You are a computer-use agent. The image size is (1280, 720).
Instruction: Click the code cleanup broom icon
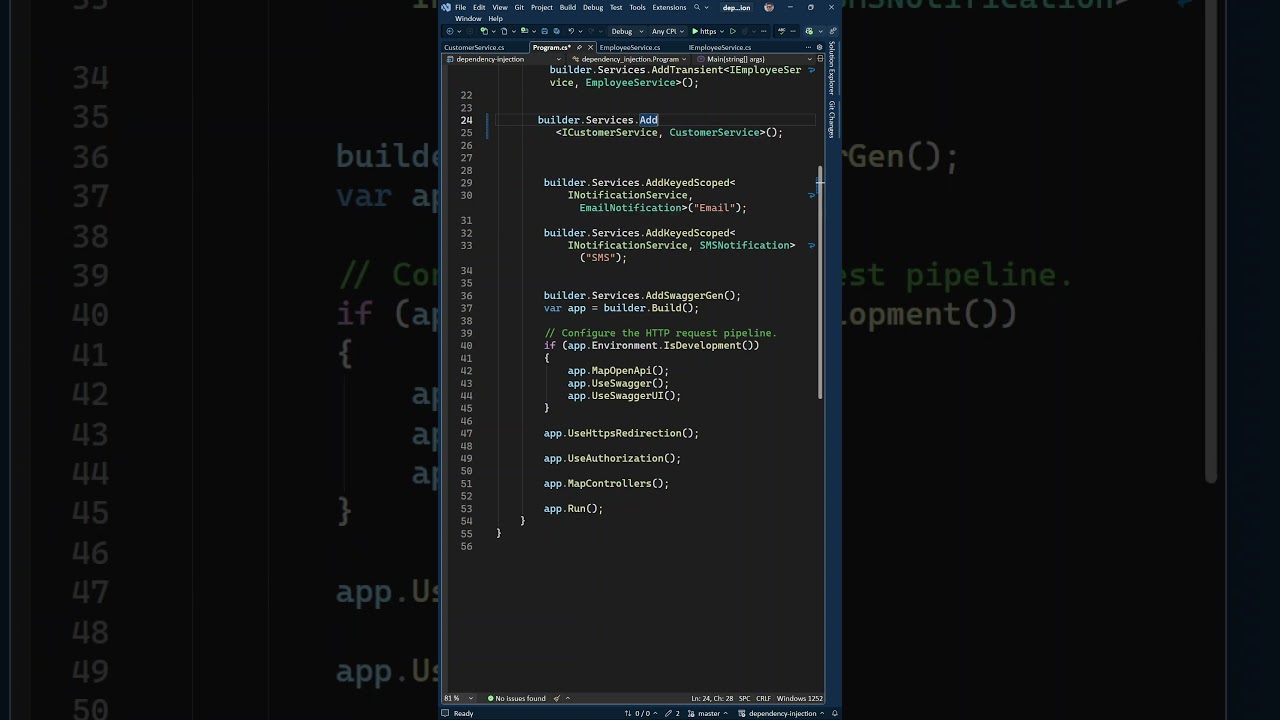tap(556, 698)
